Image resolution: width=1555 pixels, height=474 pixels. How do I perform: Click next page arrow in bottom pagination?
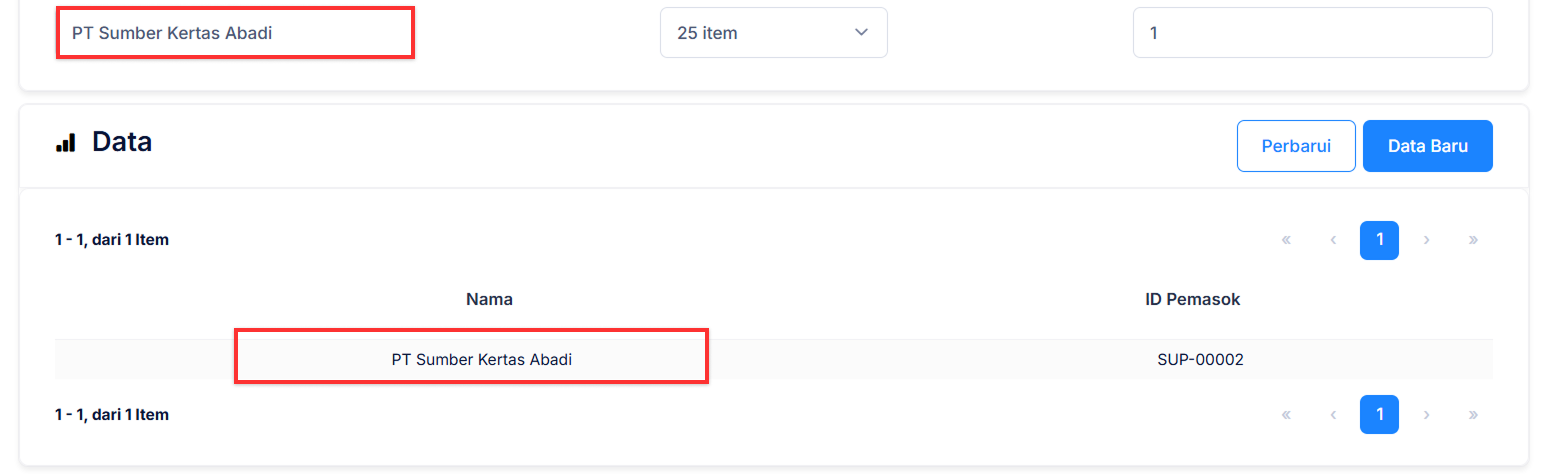[1426, 414]
